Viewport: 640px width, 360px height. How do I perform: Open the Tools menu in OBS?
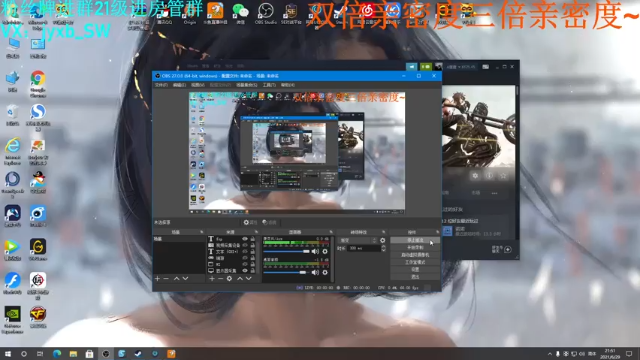269,85
